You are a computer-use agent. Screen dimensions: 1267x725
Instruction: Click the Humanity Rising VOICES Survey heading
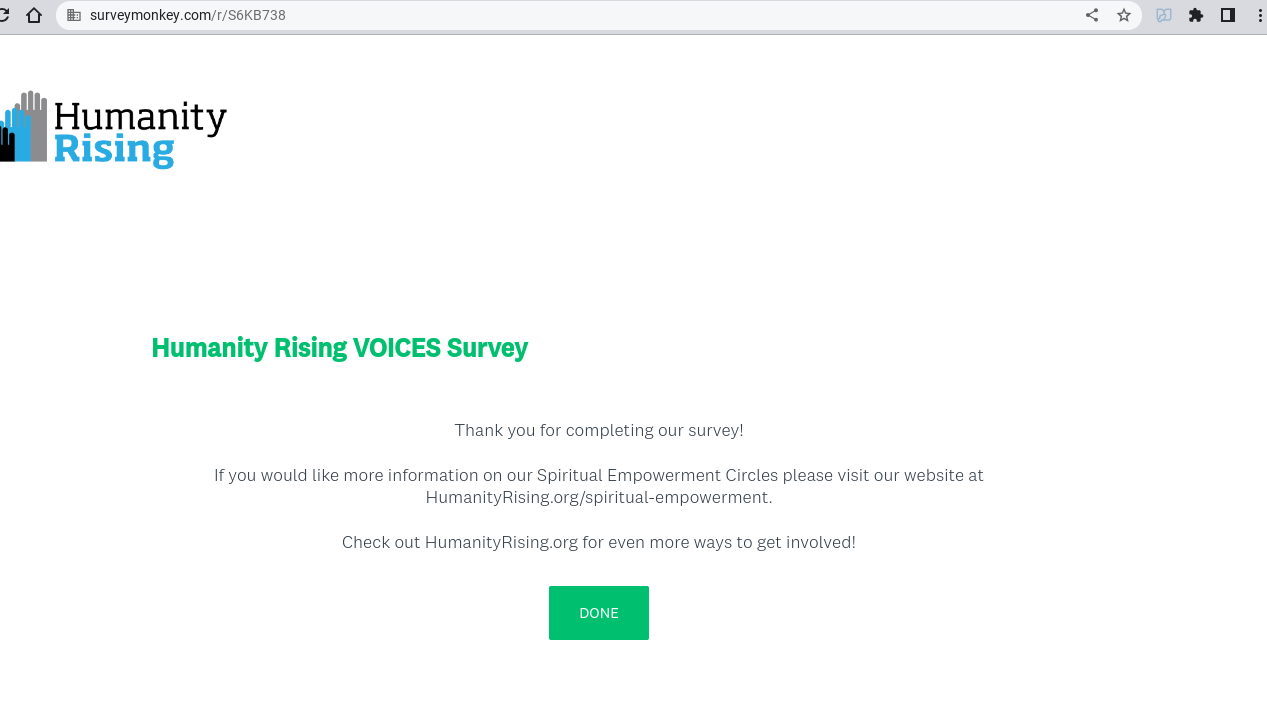tap(339, 348)
